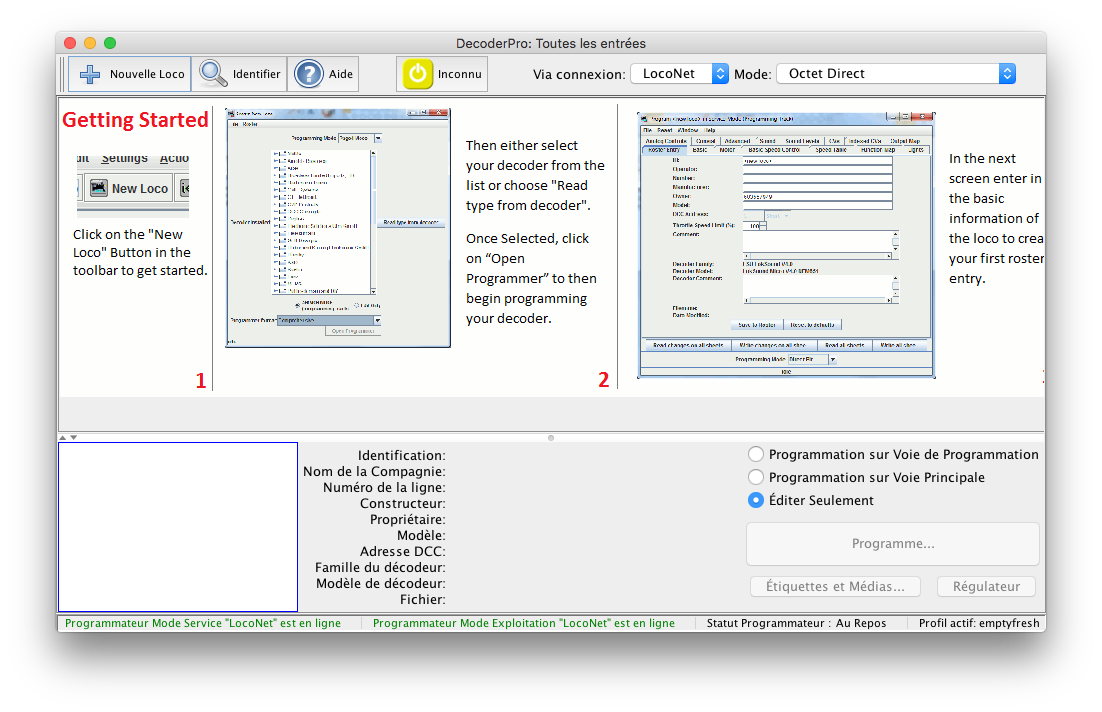Image resolution: width=1102 pixels, height=712 pixels.
Task: Select Programmation sur Voie Principale option
Action: 756,477
